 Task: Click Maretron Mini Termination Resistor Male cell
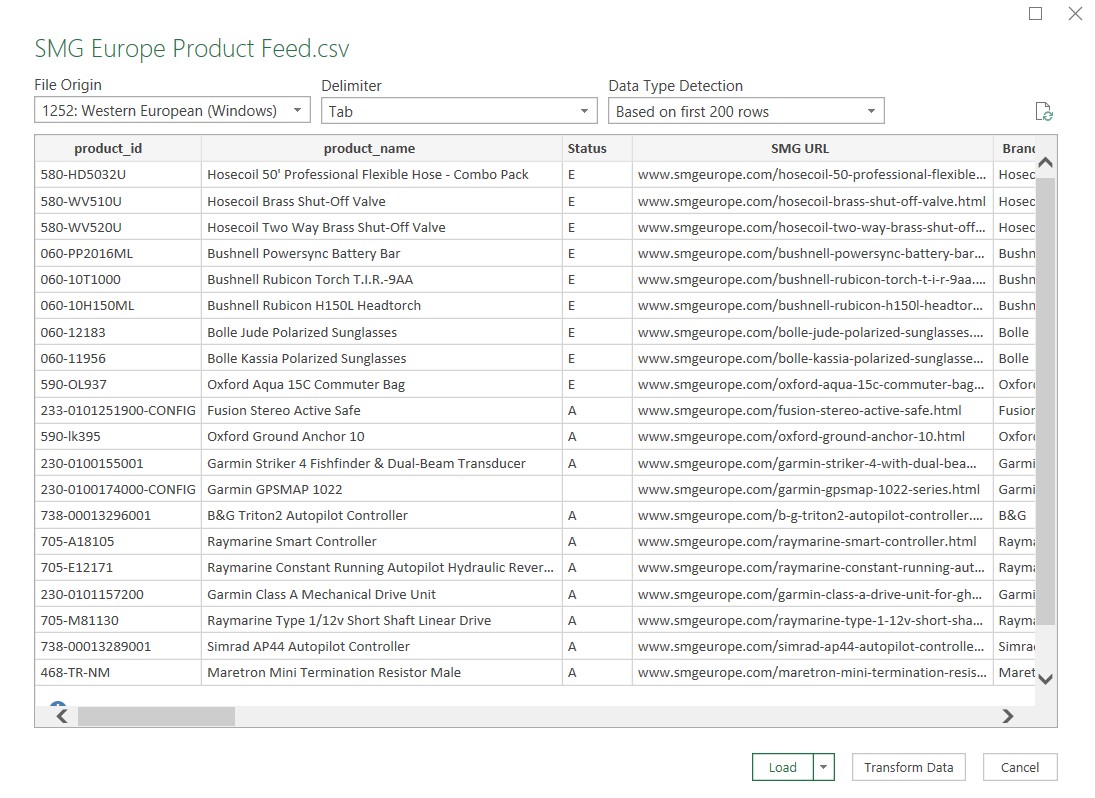[x=381, y=673]
